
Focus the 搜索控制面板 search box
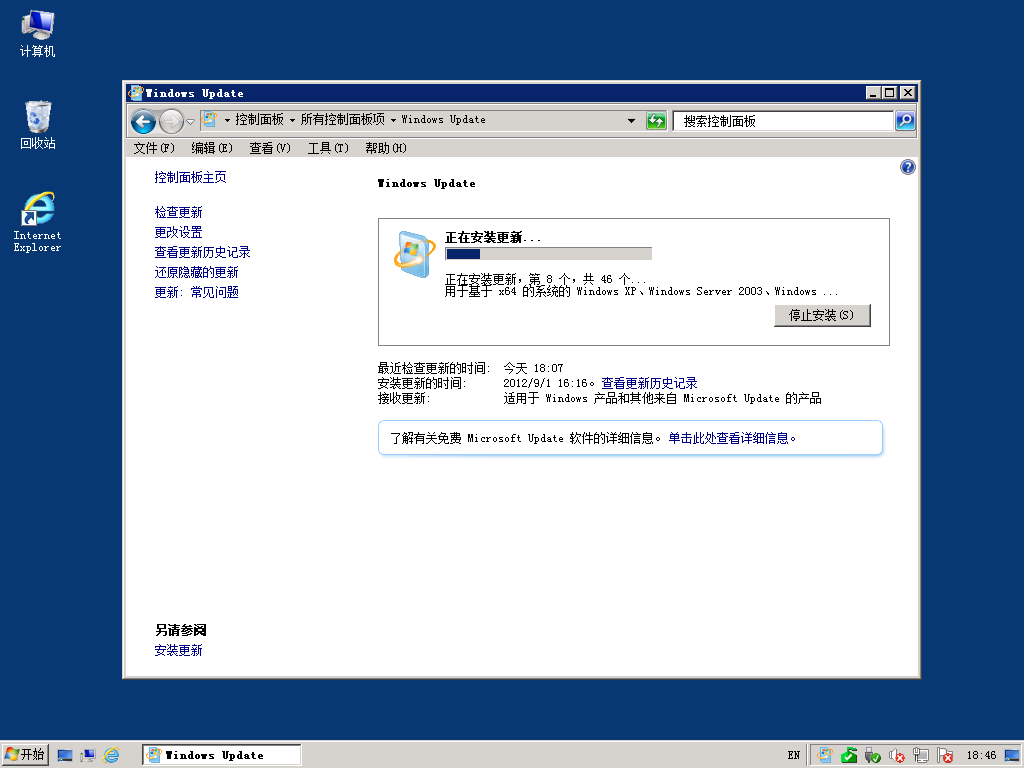pyautogui.click(x=782, y=121)
